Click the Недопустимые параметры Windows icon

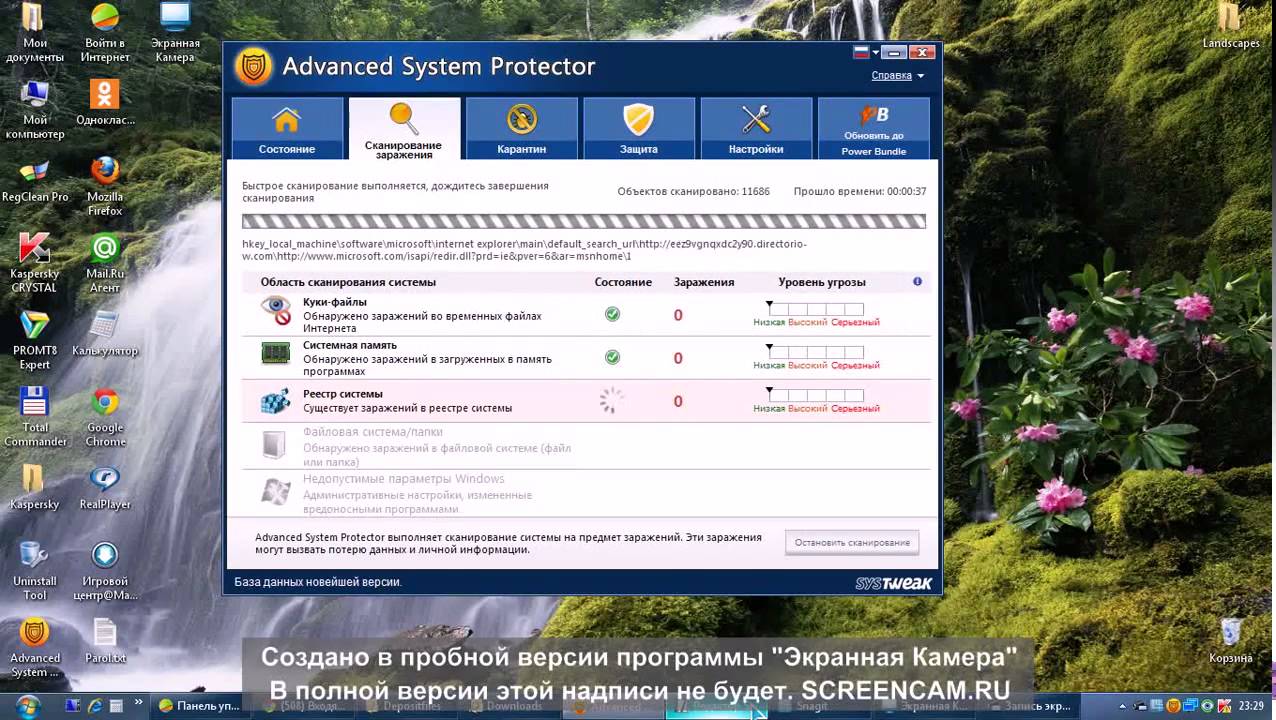click(x=274, y=492)
